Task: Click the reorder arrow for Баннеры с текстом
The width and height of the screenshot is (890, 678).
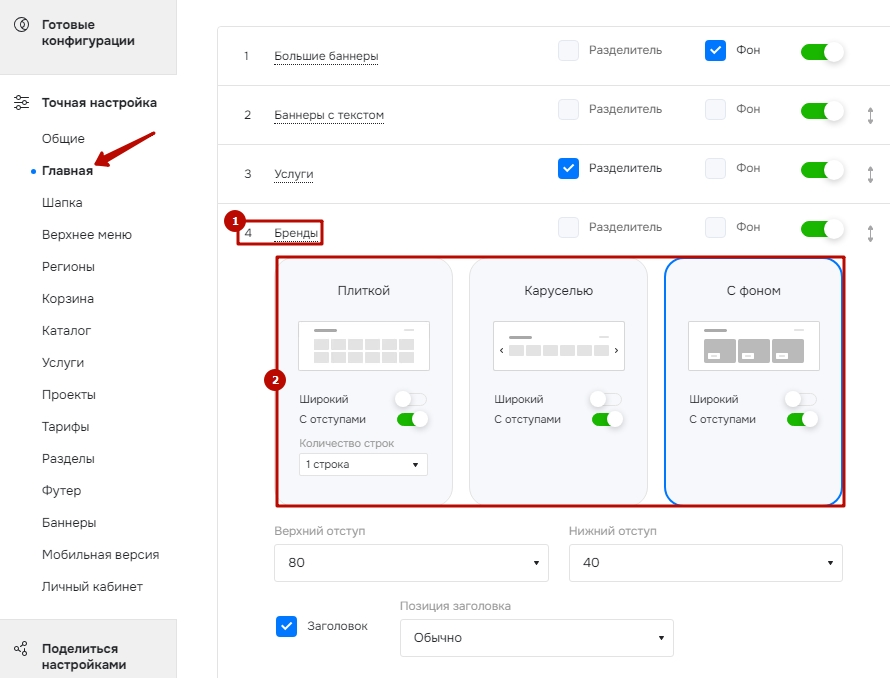Action: click(870, 115)
